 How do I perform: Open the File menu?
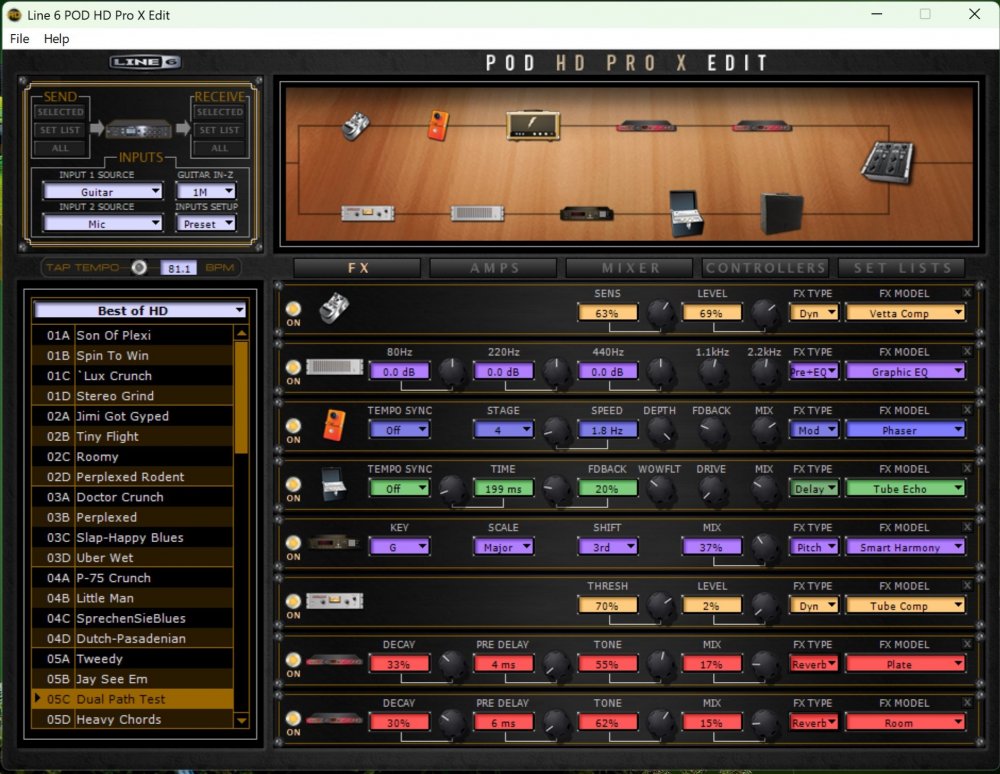pyautogui.click(x=19, y=39)
